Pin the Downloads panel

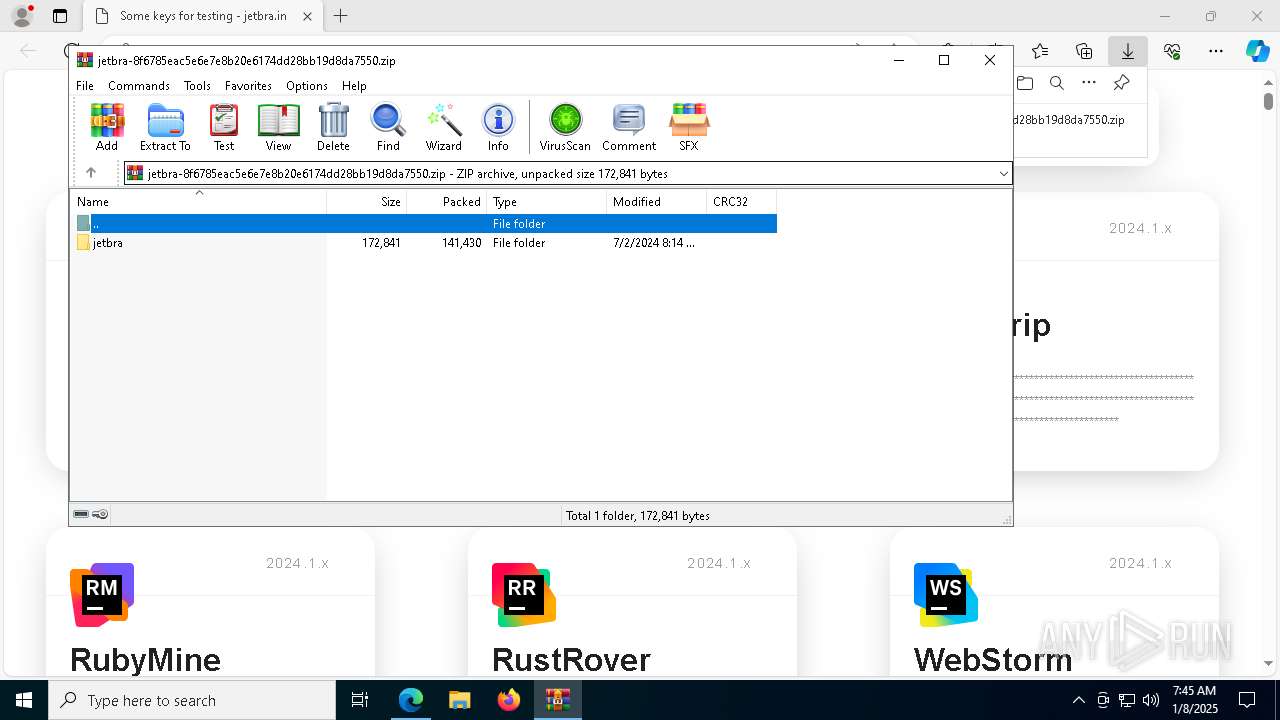tap(1121, 83)
